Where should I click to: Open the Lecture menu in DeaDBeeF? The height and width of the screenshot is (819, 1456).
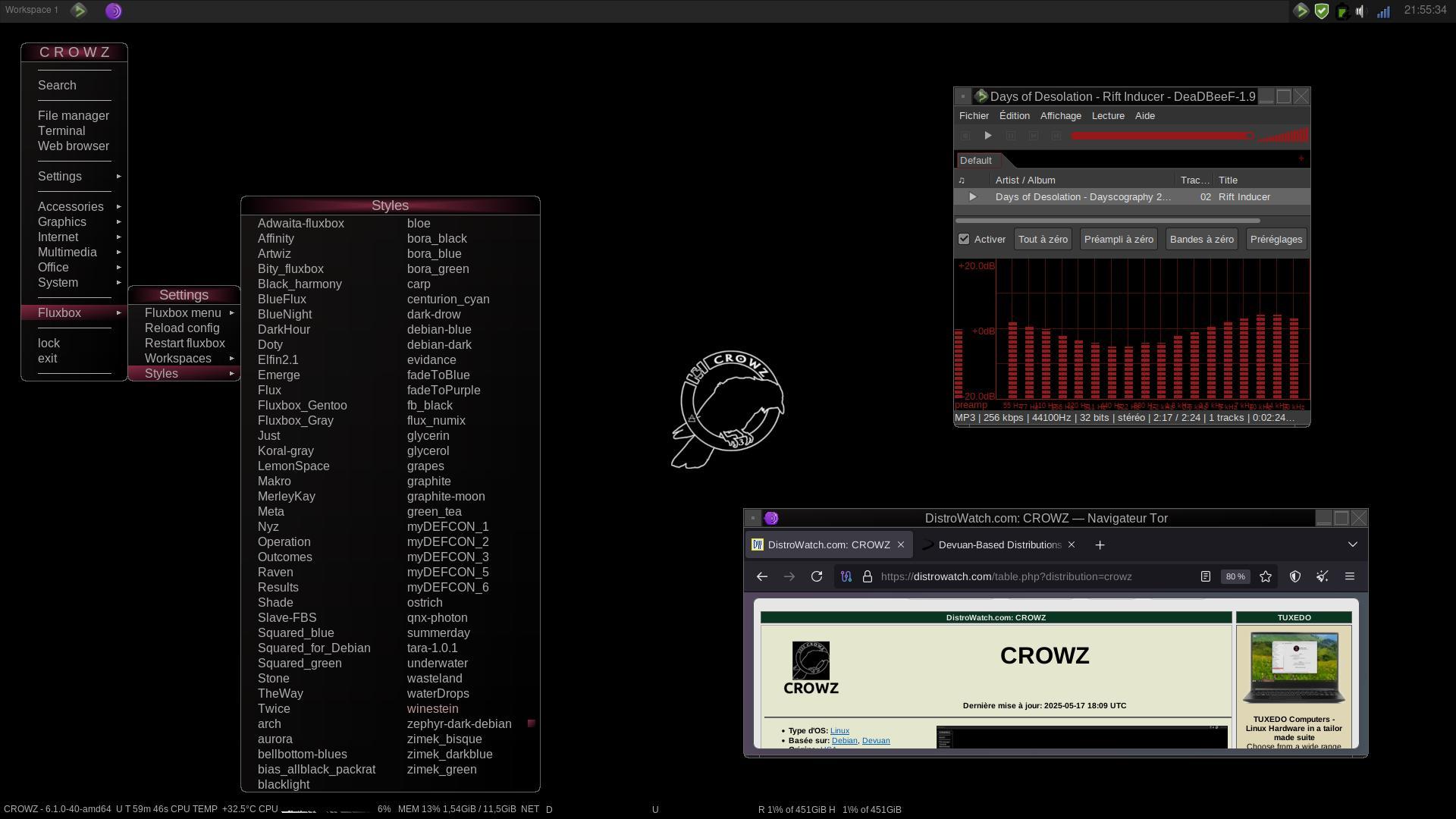(1108, 116)
